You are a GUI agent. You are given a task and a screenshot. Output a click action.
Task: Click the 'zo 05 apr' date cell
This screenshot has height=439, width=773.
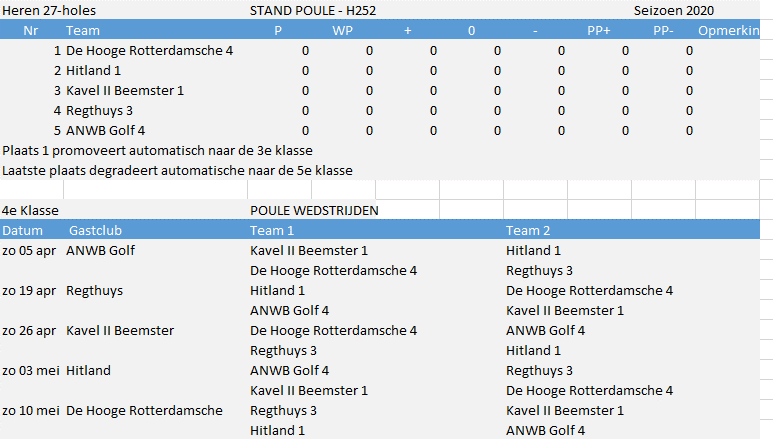29,251
